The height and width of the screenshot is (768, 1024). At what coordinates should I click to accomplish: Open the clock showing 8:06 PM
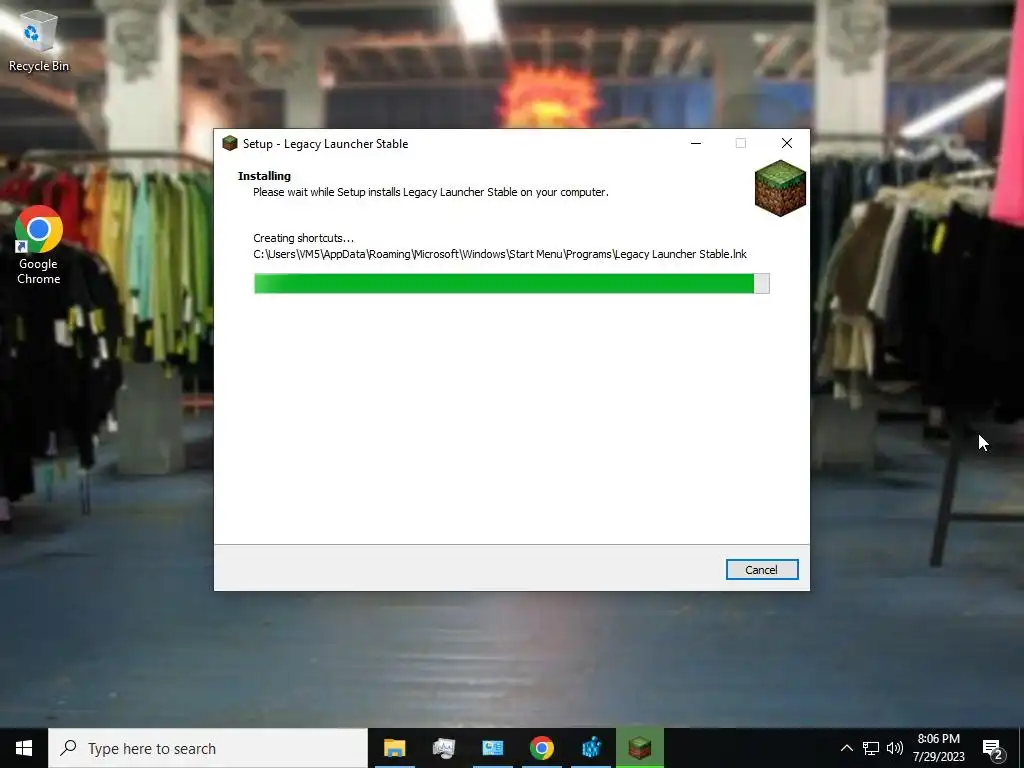(x=938, y=748)
